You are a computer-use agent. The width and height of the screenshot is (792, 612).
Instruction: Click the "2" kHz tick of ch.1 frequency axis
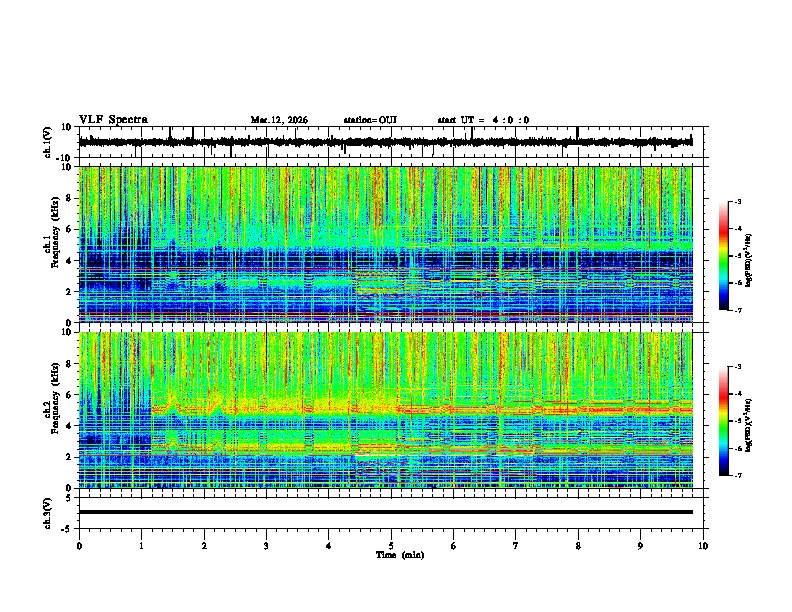coord(70,292)
